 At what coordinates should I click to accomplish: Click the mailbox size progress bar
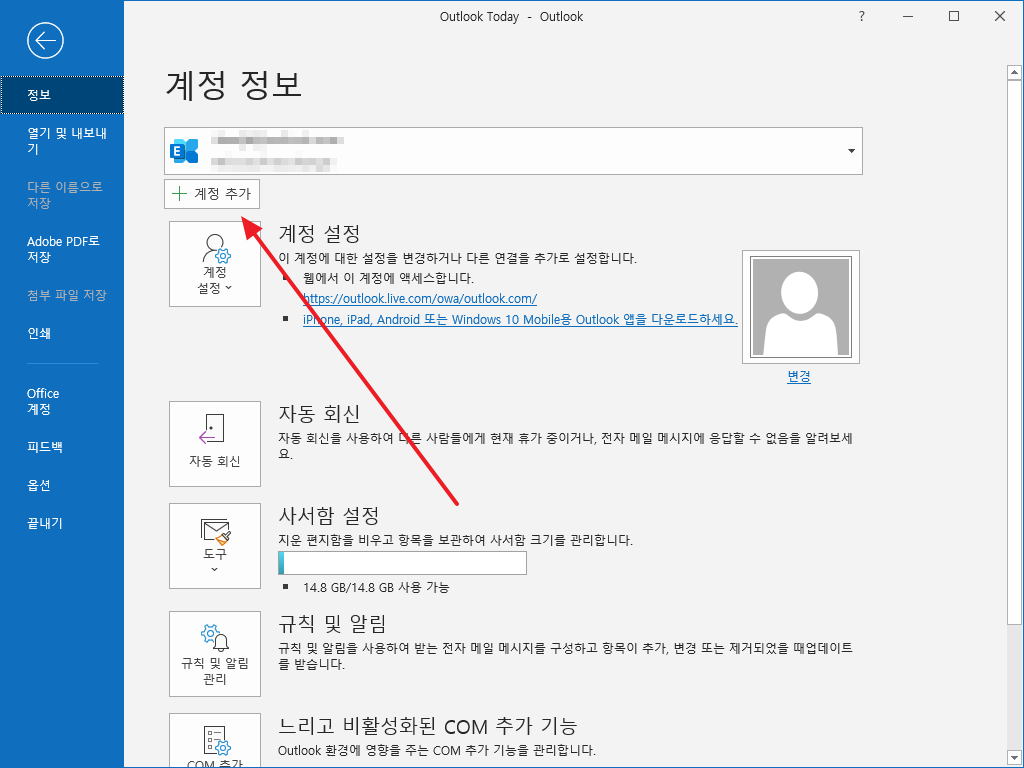(402, 563)
